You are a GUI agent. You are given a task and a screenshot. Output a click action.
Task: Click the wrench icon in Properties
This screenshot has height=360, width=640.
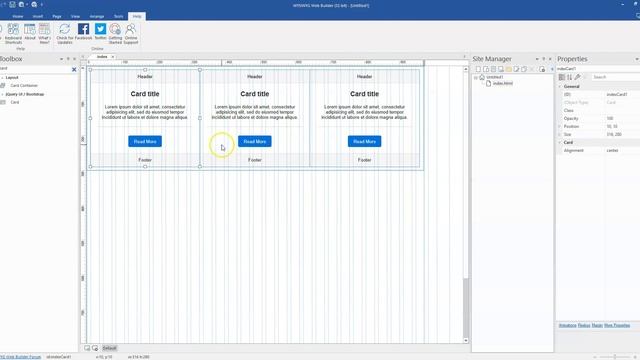(x=577, y=77)
